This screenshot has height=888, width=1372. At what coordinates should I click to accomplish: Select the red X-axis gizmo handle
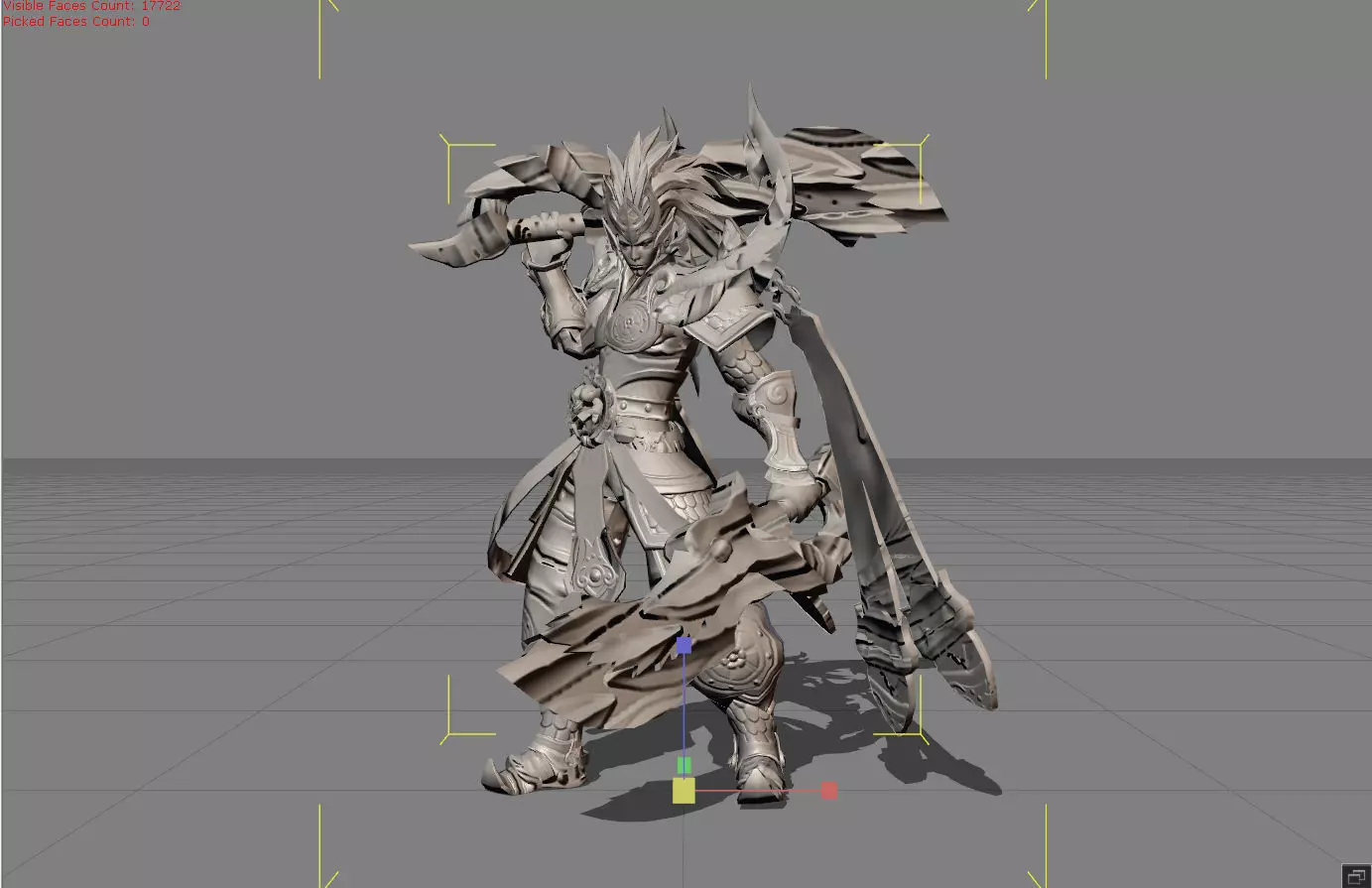(x=829, y=791)
